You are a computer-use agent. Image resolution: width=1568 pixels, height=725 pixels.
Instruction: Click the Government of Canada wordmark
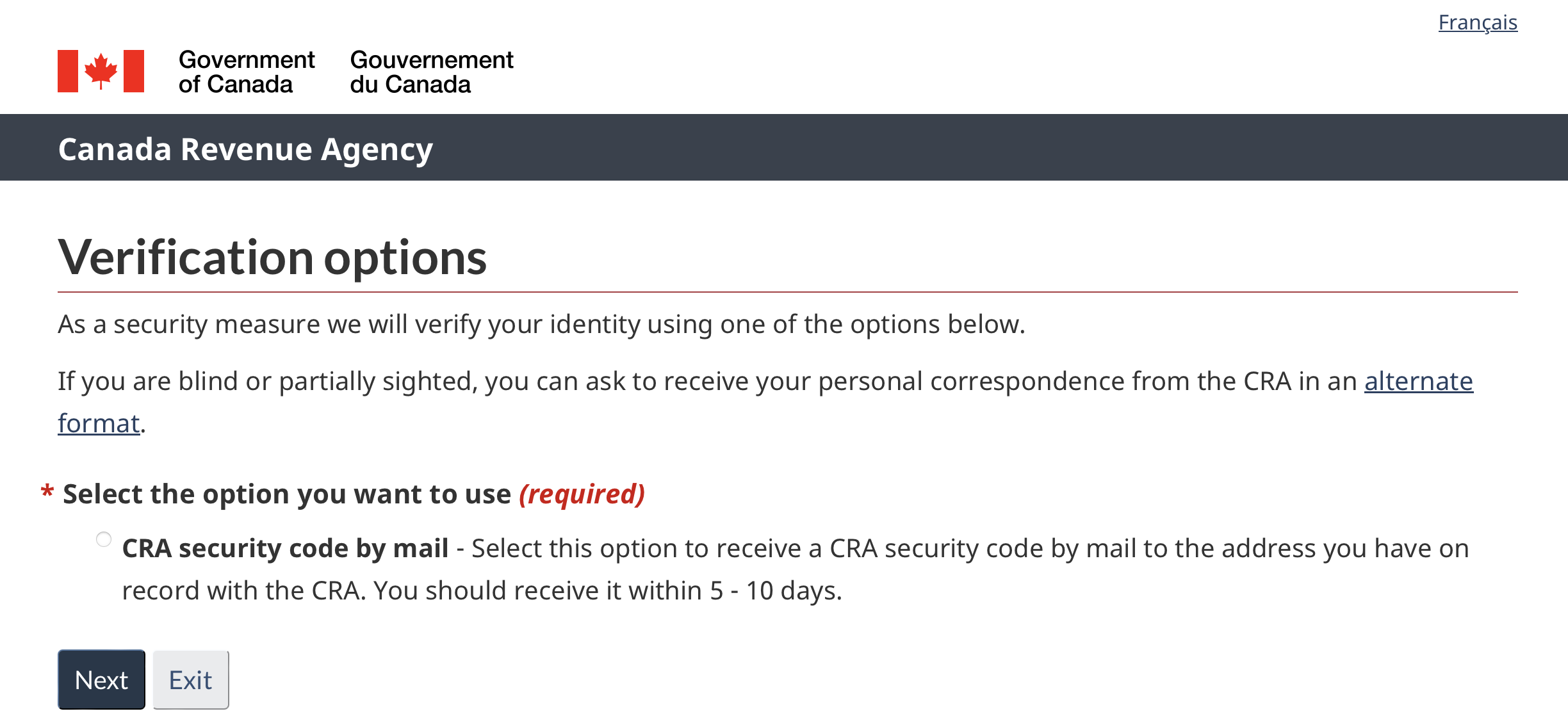246,72
